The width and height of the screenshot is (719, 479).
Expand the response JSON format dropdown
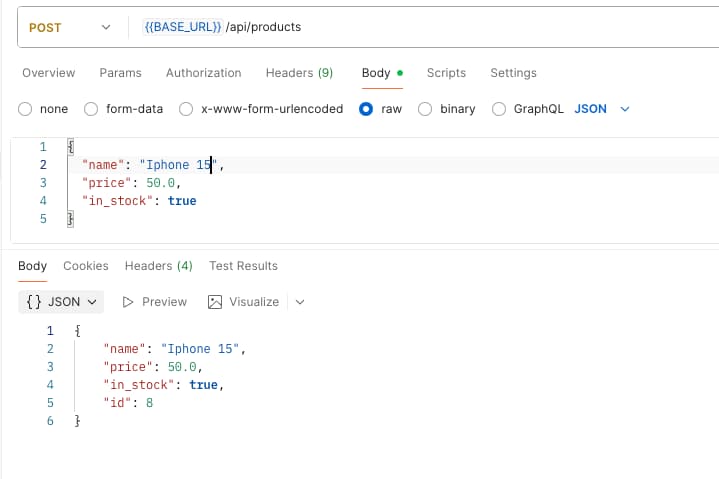[x=61, y=302]
